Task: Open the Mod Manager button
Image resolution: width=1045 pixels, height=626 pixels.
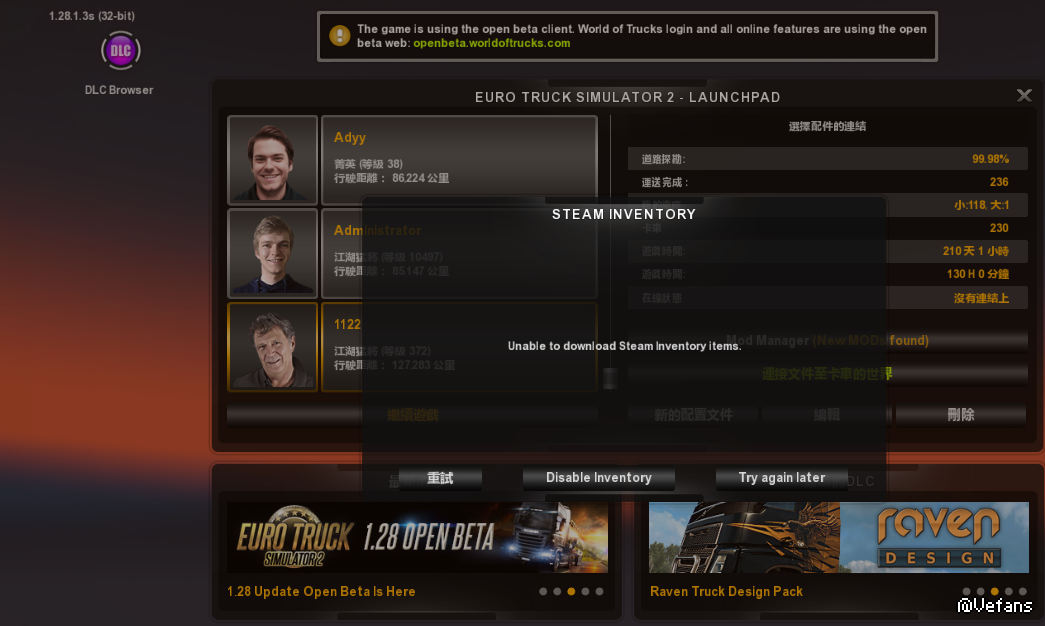Action: click(x=827, y=340)
